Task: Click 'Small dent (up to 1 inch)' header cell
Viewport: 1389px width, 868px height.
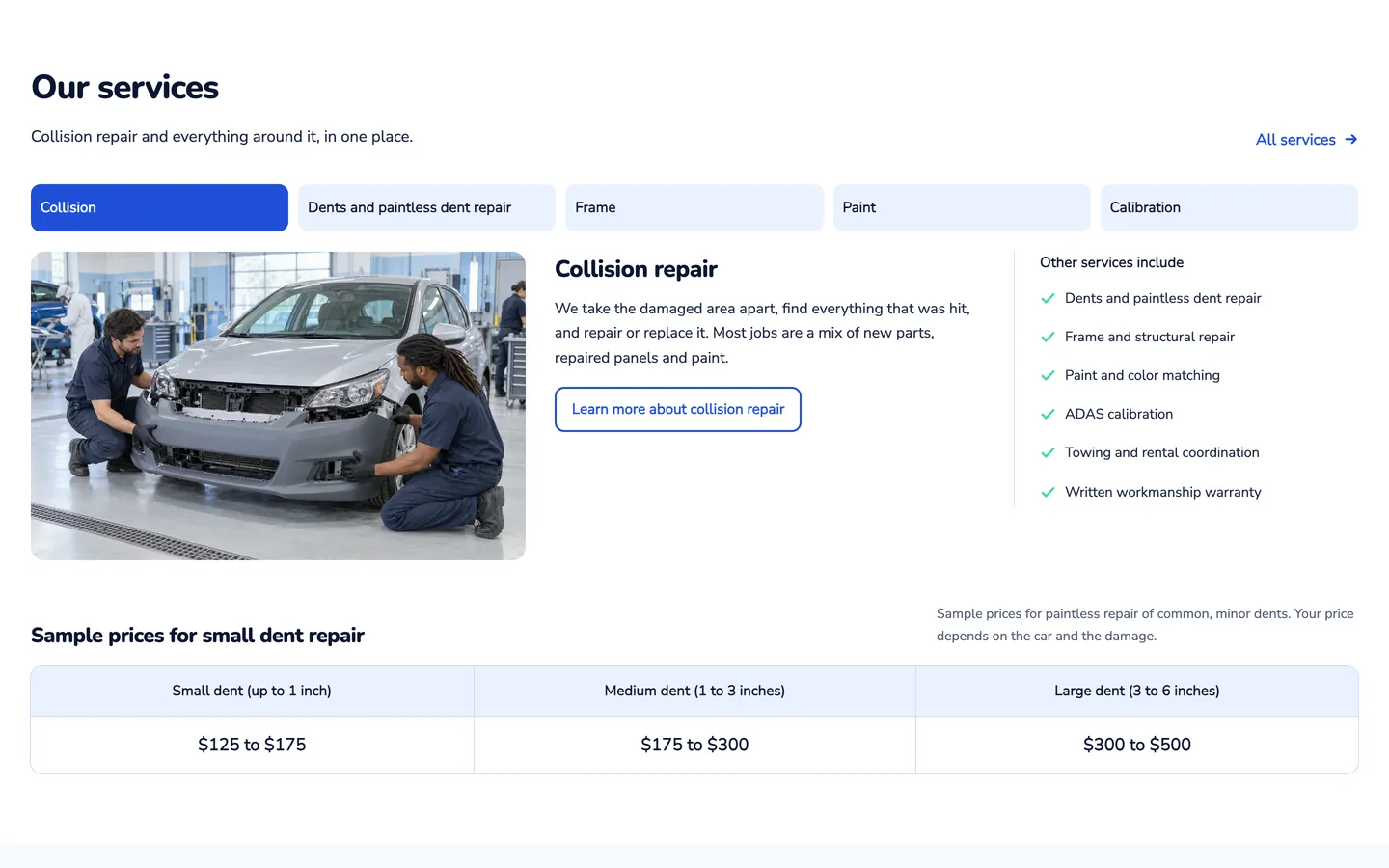Action: click(252, 691)
